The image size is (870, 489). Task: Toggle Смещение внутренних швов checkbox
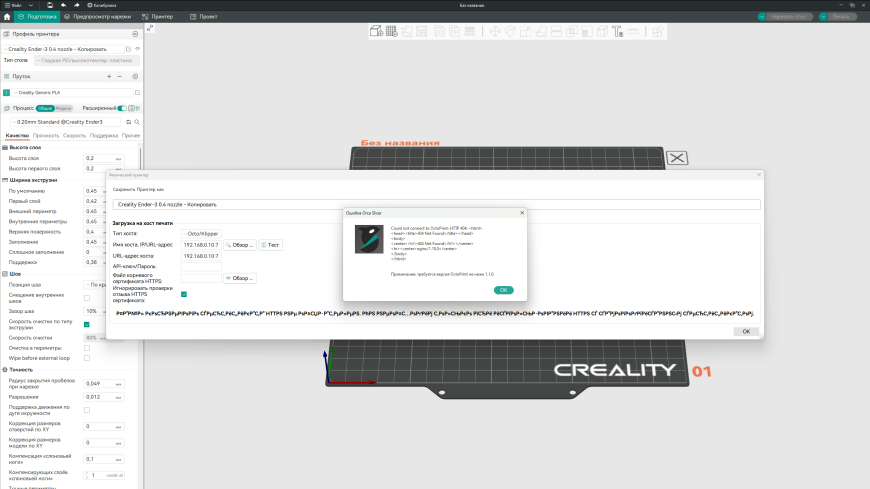point(87,298)
